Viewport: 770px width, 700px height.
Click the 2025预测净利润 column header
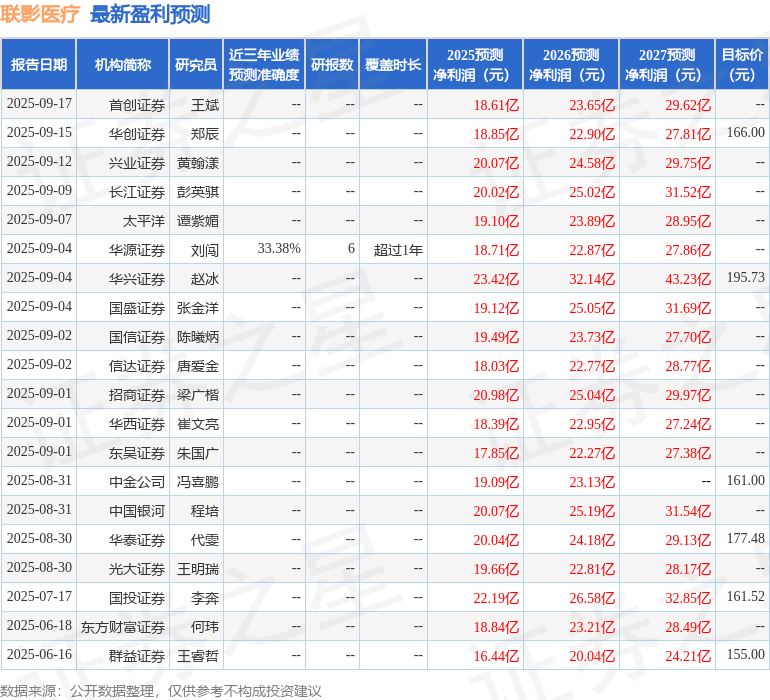475,65
